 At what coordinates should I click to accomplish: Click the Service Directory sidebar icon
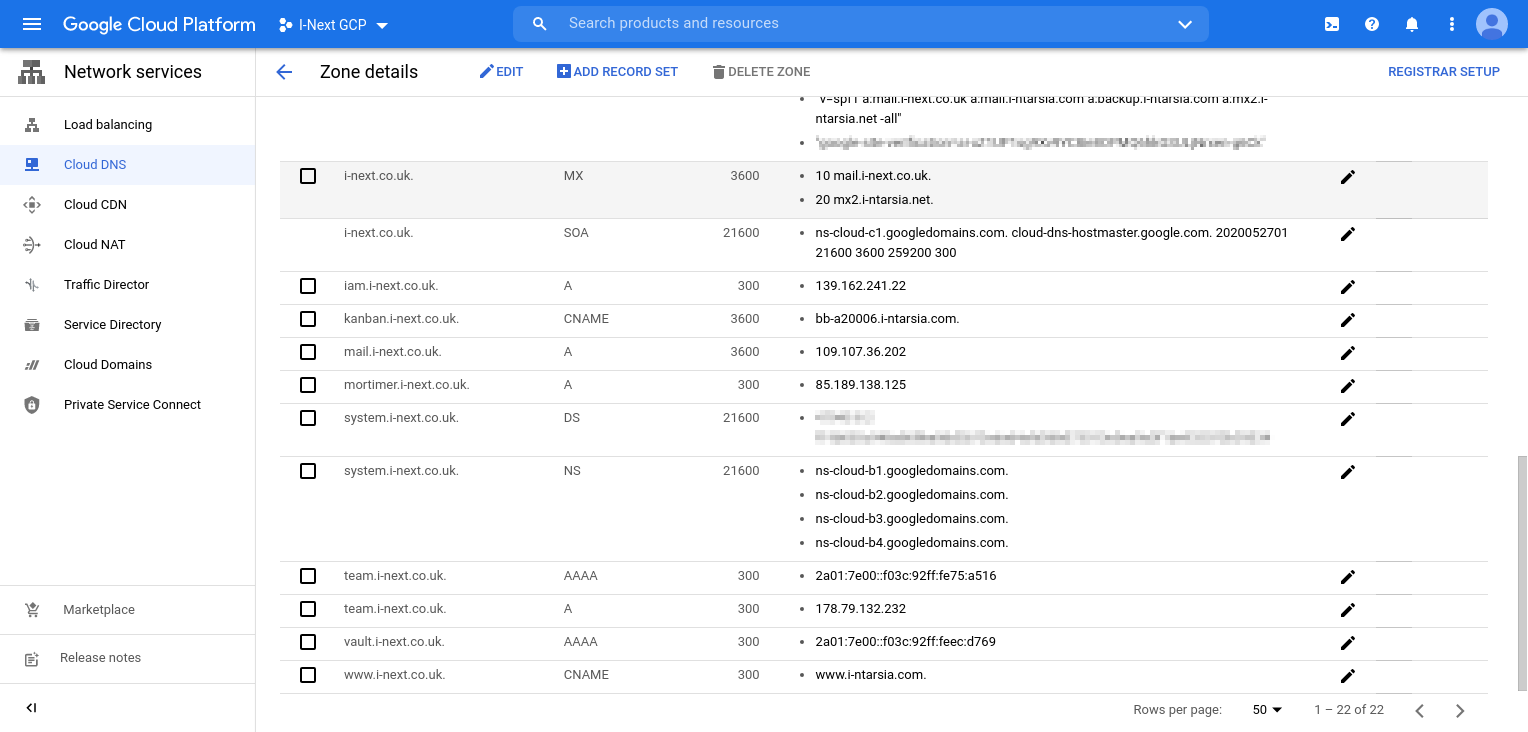click(32, 325)
